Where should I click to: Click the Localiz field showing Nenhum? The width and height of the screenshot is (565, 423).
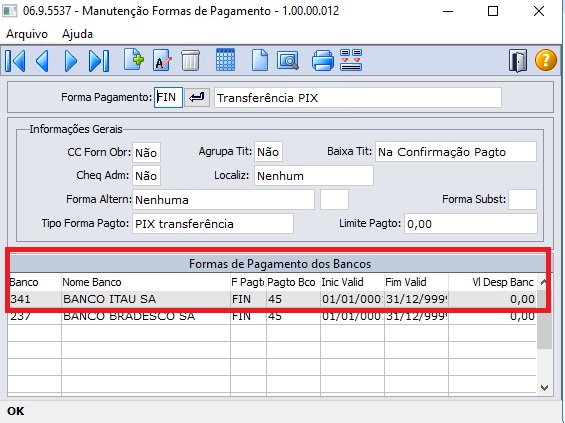click(x=314, y=175)
